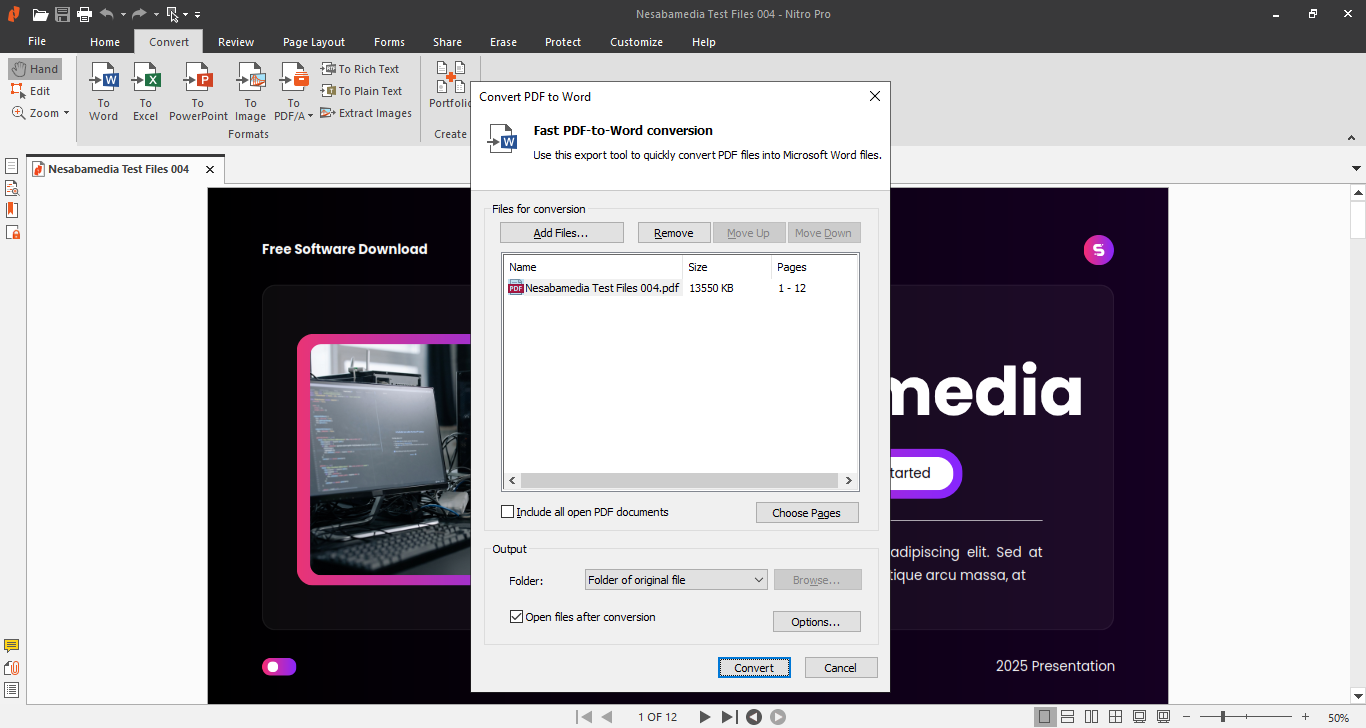
Task: Expand the Zoom tool dropdown
Action: (x=66, y=113)
